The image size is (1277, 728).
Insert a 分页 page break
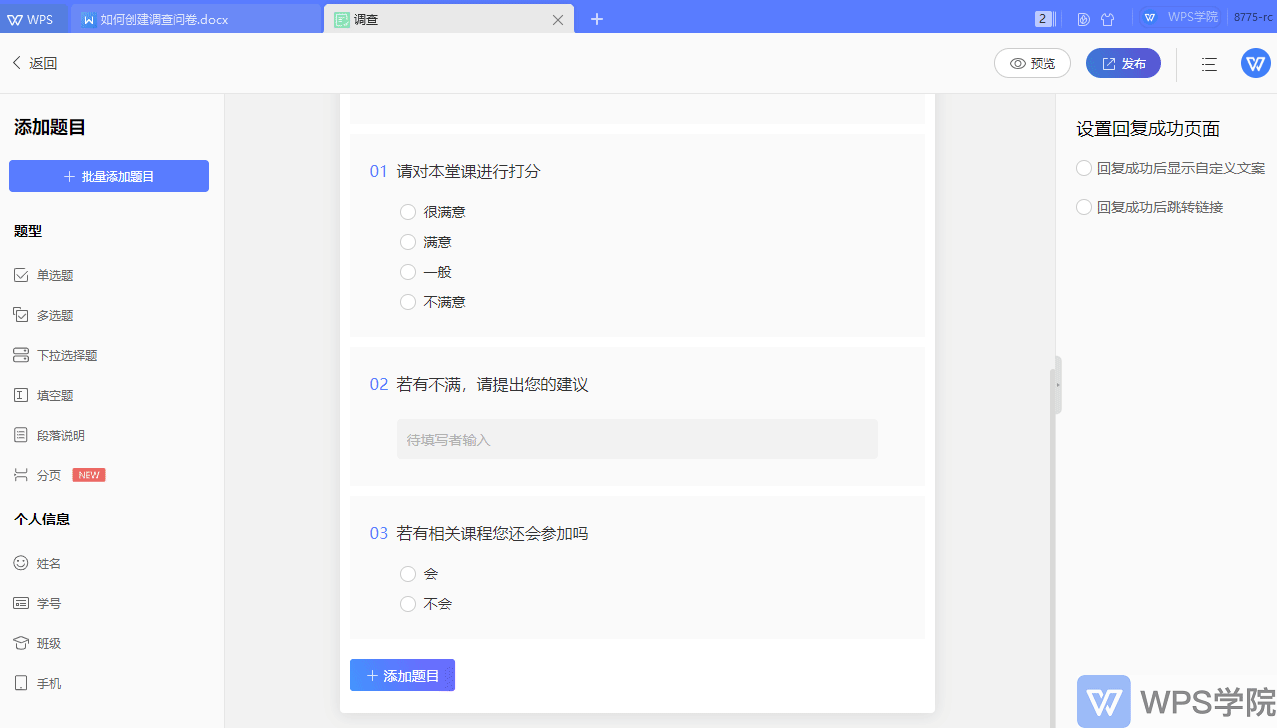[46, 474]
